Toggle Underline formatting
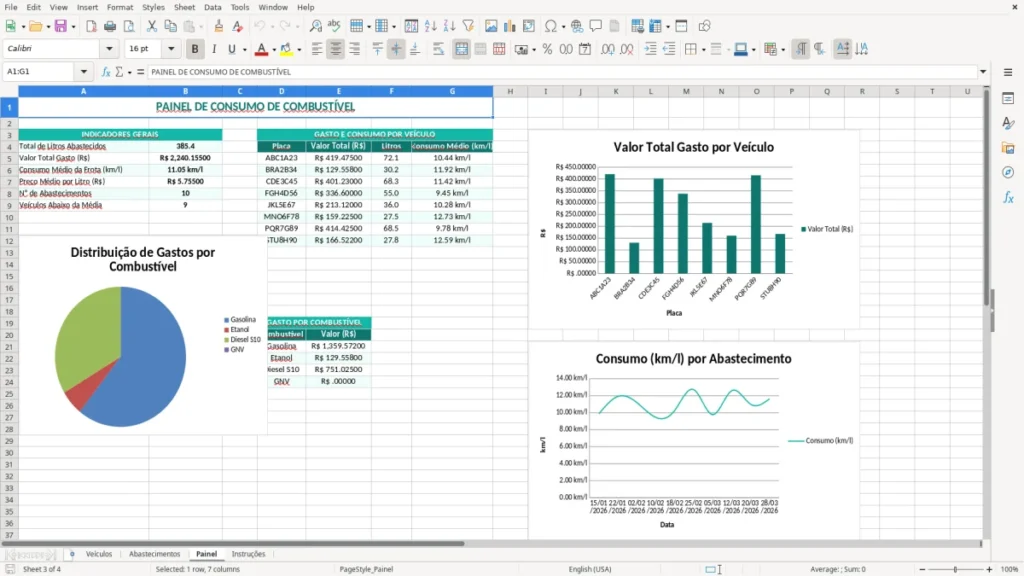Image resolution: width=1024 pixels, height=576 pixels. pyautogui.click(x=232, y=49)
